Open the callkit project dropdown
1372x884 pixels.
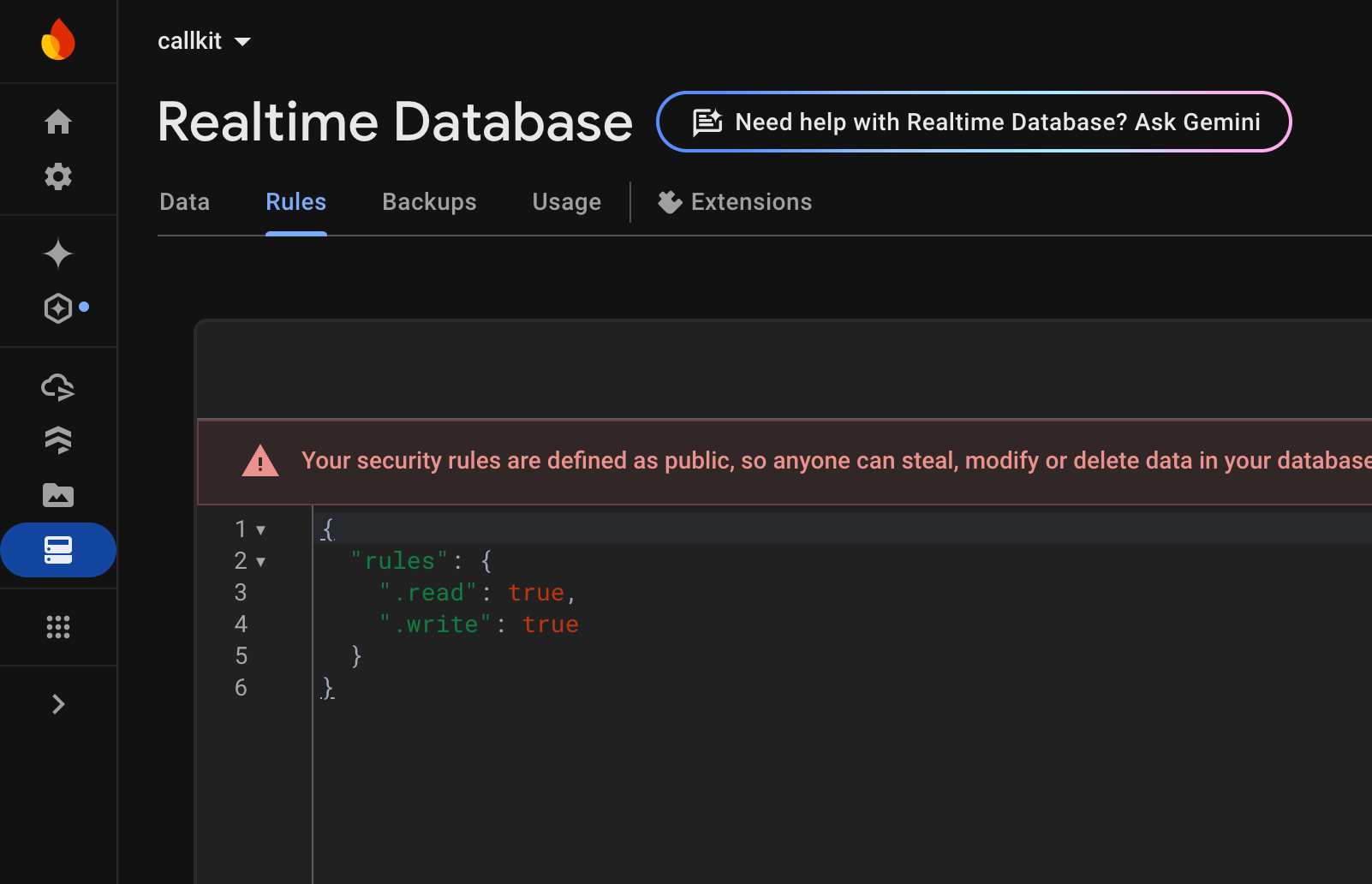click(x=205, y=41)
